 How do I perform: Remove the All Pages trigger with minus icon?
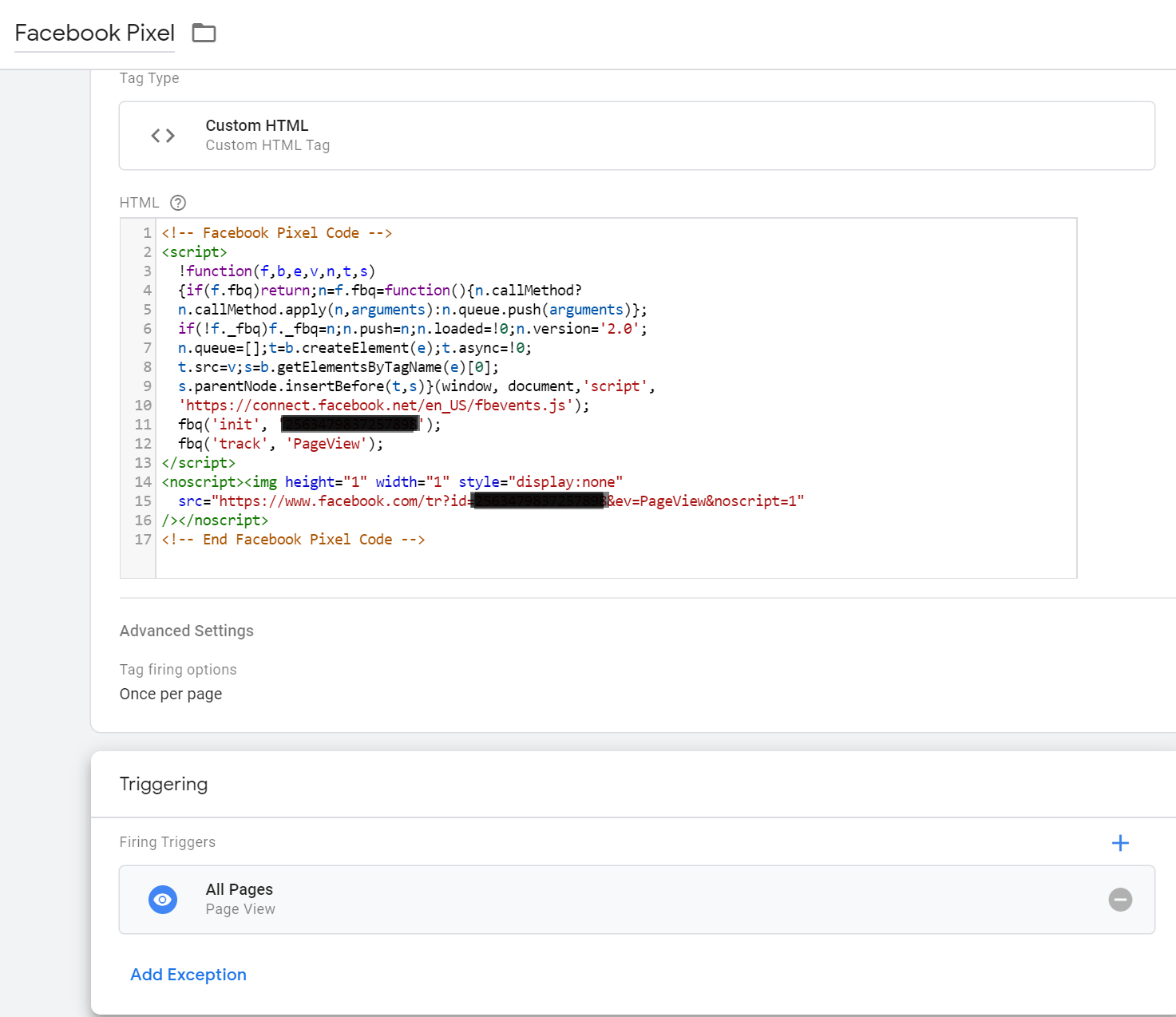[x=1120, y=900]
